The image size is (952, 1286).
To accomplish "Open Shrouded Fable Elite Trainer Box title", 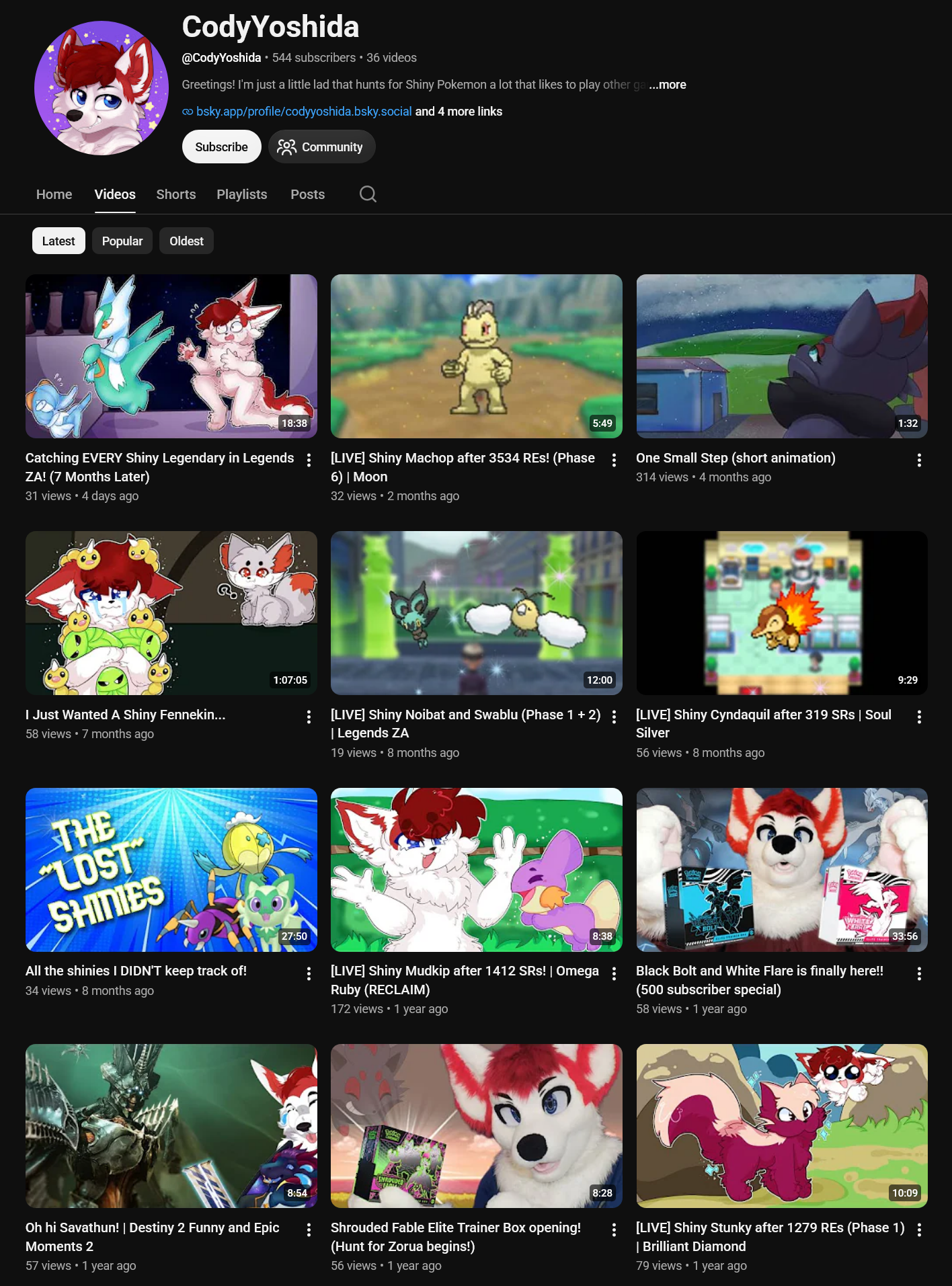I will (456, 1237).
